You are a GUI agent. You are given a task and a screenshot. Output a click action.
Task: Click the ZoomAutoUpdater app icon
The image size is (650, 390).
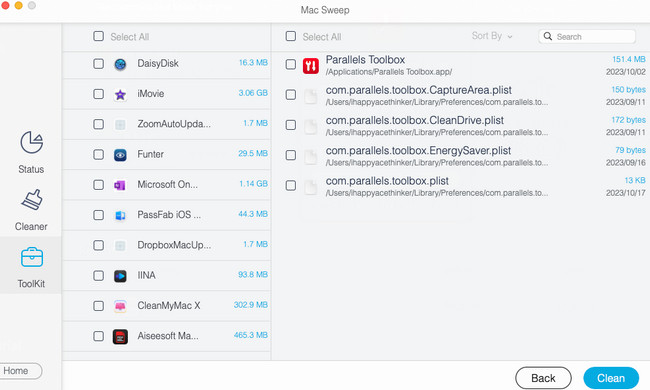[x=120, y=124]
